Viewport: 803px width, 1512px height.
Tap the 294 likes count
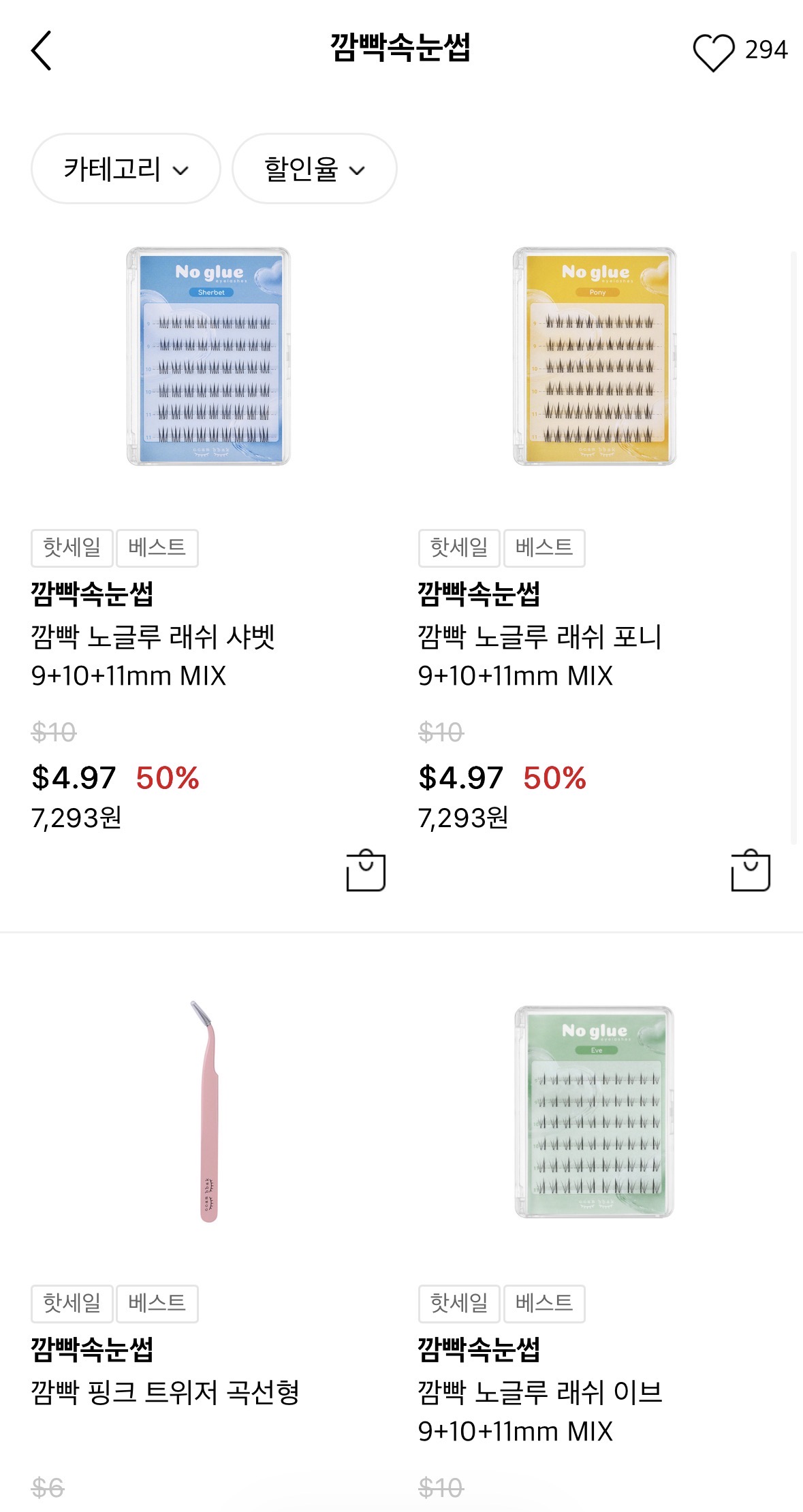[x=766, y=50]
